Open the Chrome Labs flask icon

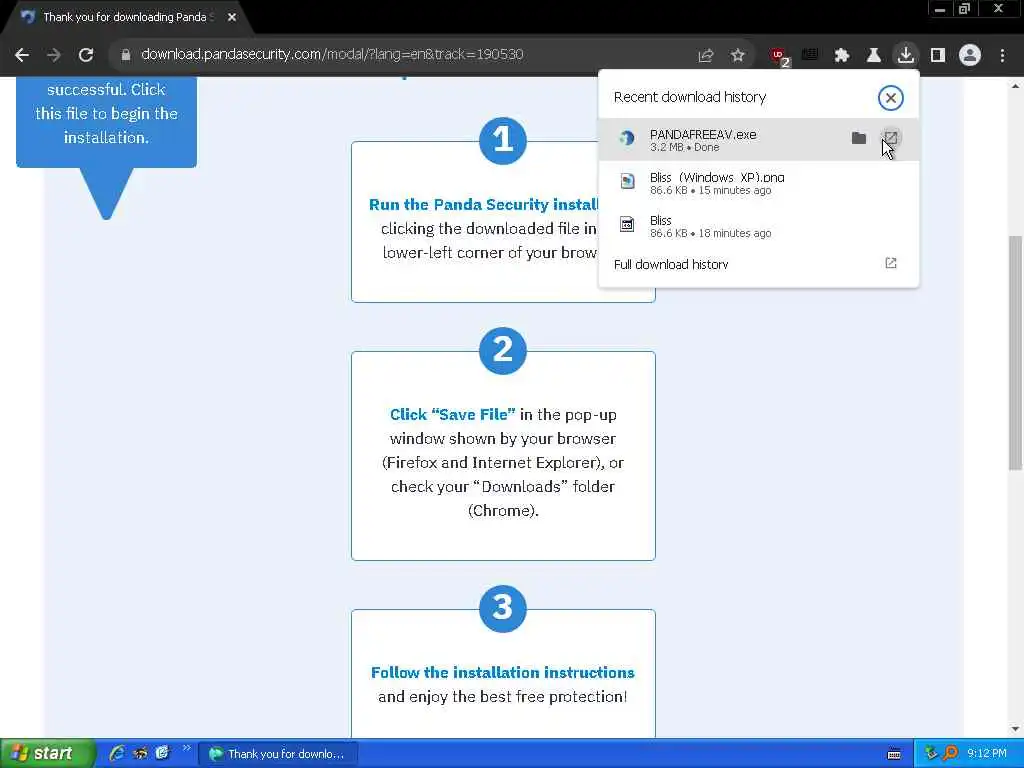[874, 56]
